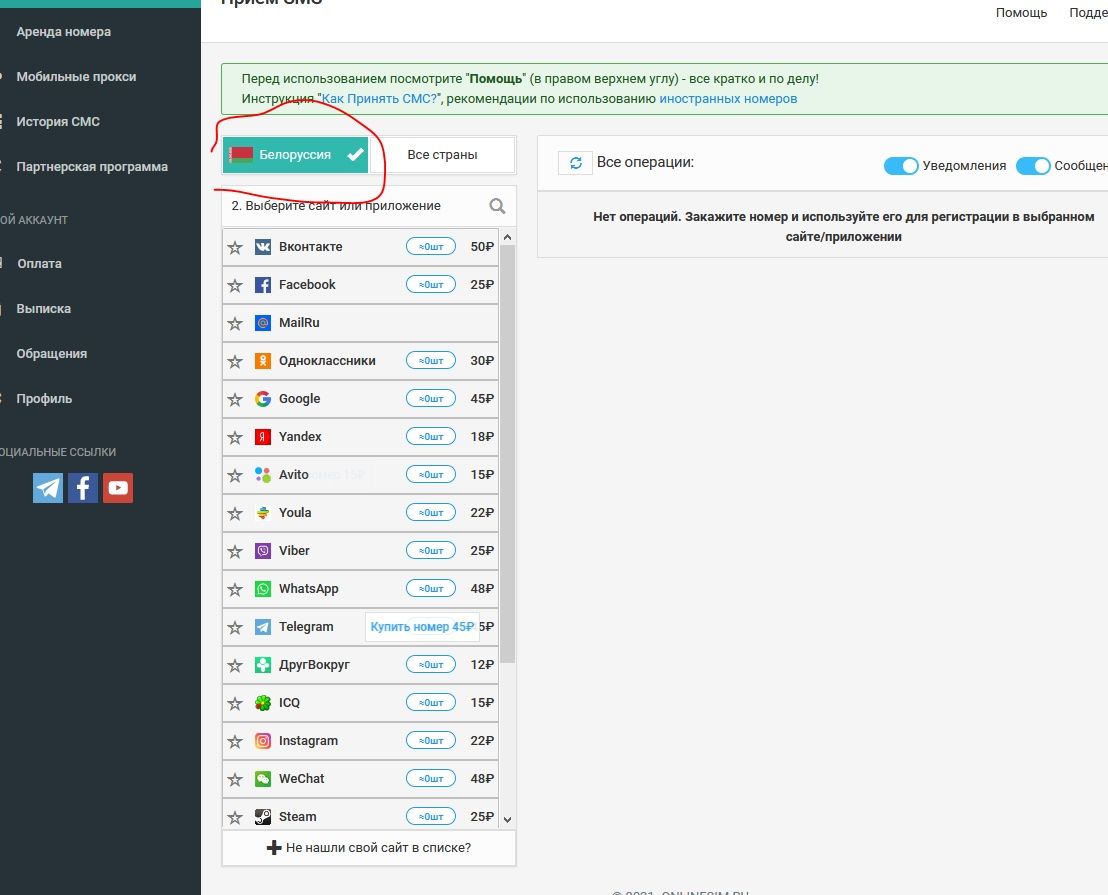1108x895 pixels.
Task: Favorite ДругВокруг with its star icon
Action: click(235, 665)
